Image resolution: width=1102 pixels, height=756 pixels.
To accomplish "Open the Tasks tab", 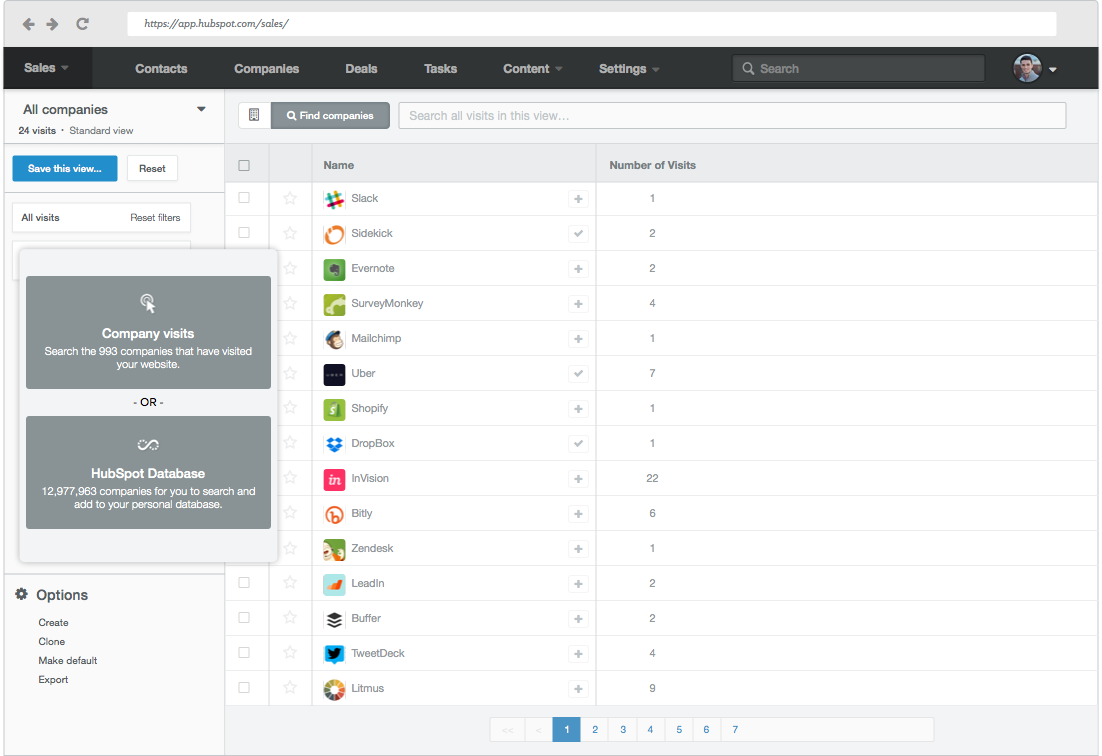I will point(441,69).
